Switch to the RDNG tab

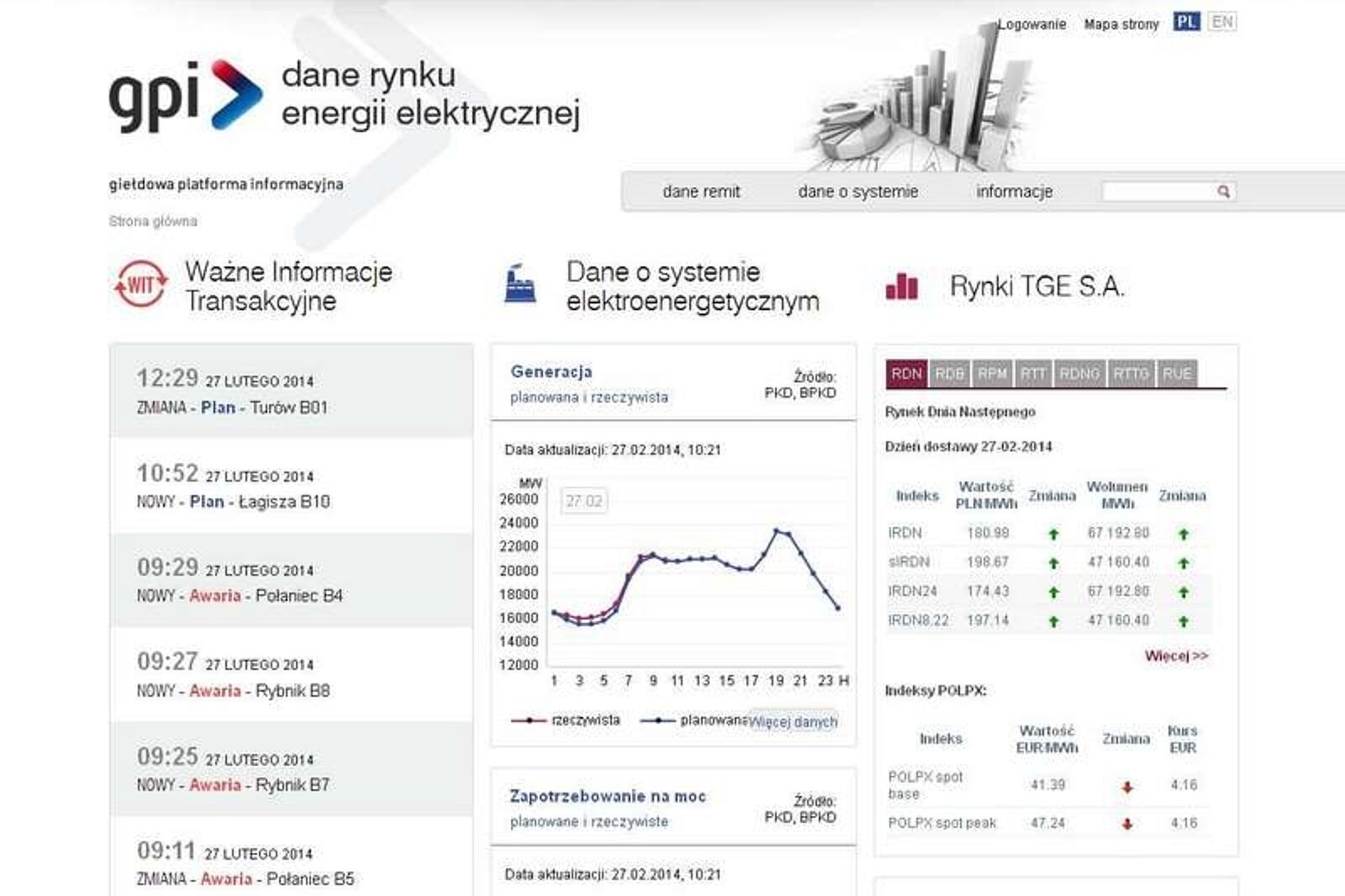[x=1079, y=374]
